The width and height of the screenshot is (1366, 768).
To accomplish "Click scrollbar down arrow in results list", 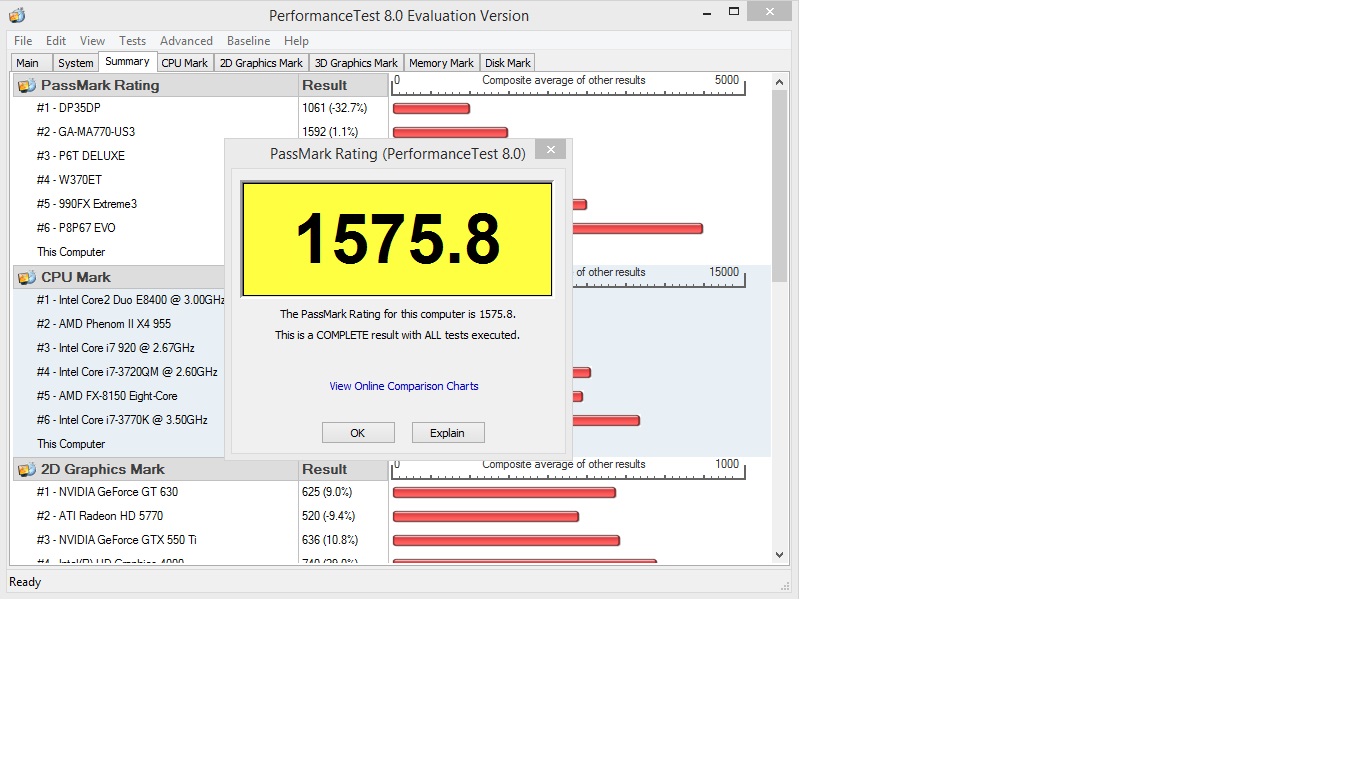I will click(780, 555).
